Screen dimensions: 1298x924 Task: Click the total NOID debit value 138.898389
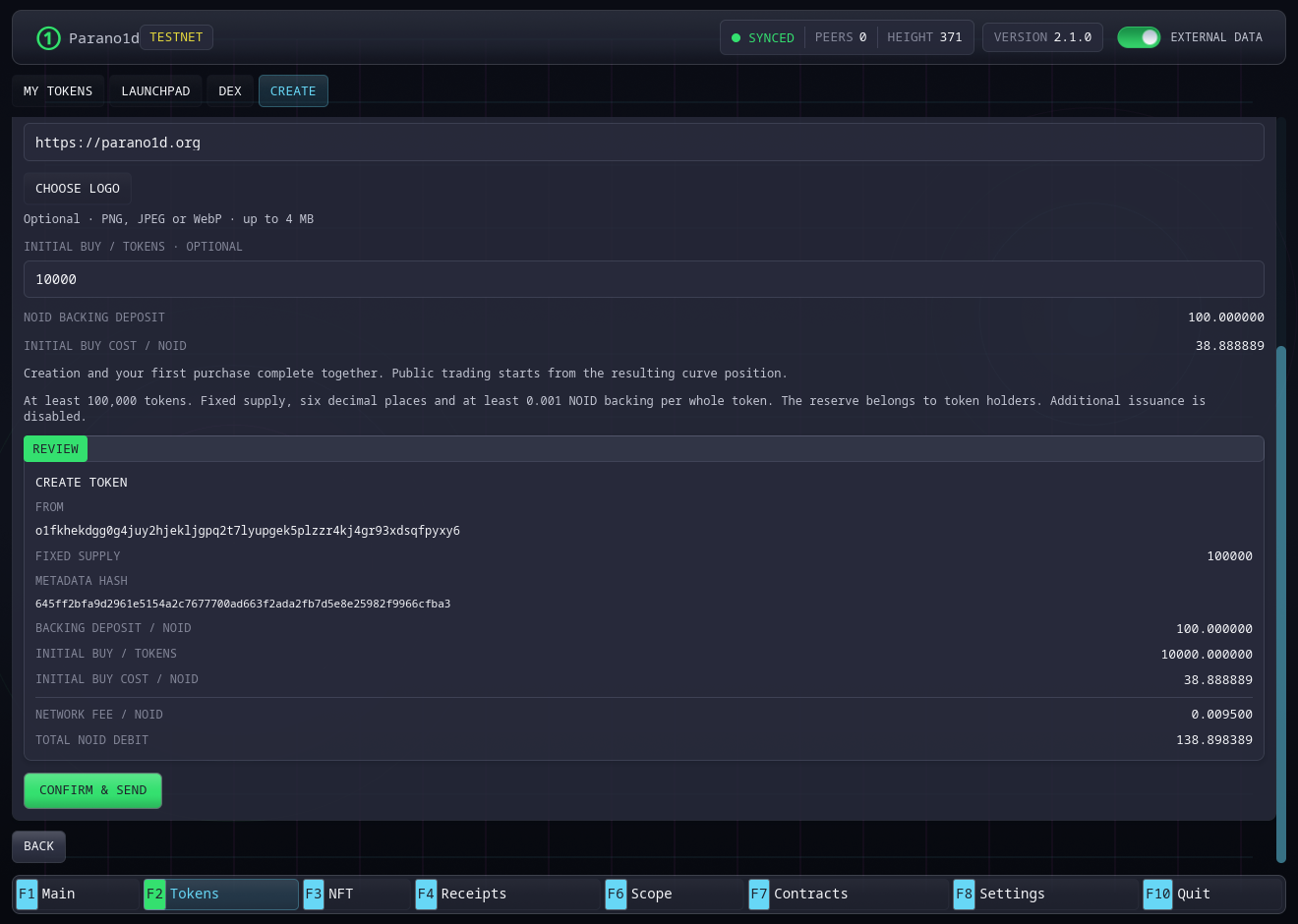[x=1214, y=740]
